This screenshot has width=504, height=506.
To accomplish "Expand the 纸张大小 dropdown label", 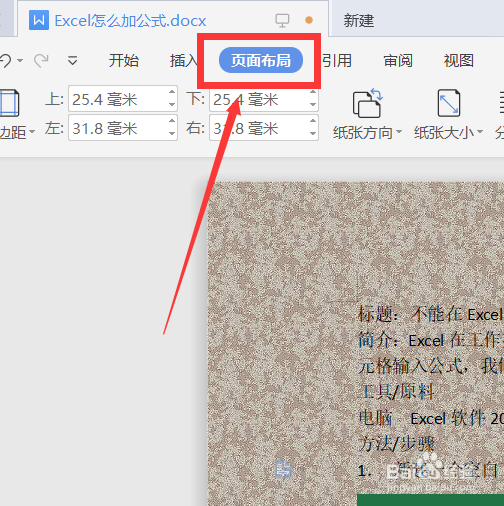I will click(x=449, y=133).
